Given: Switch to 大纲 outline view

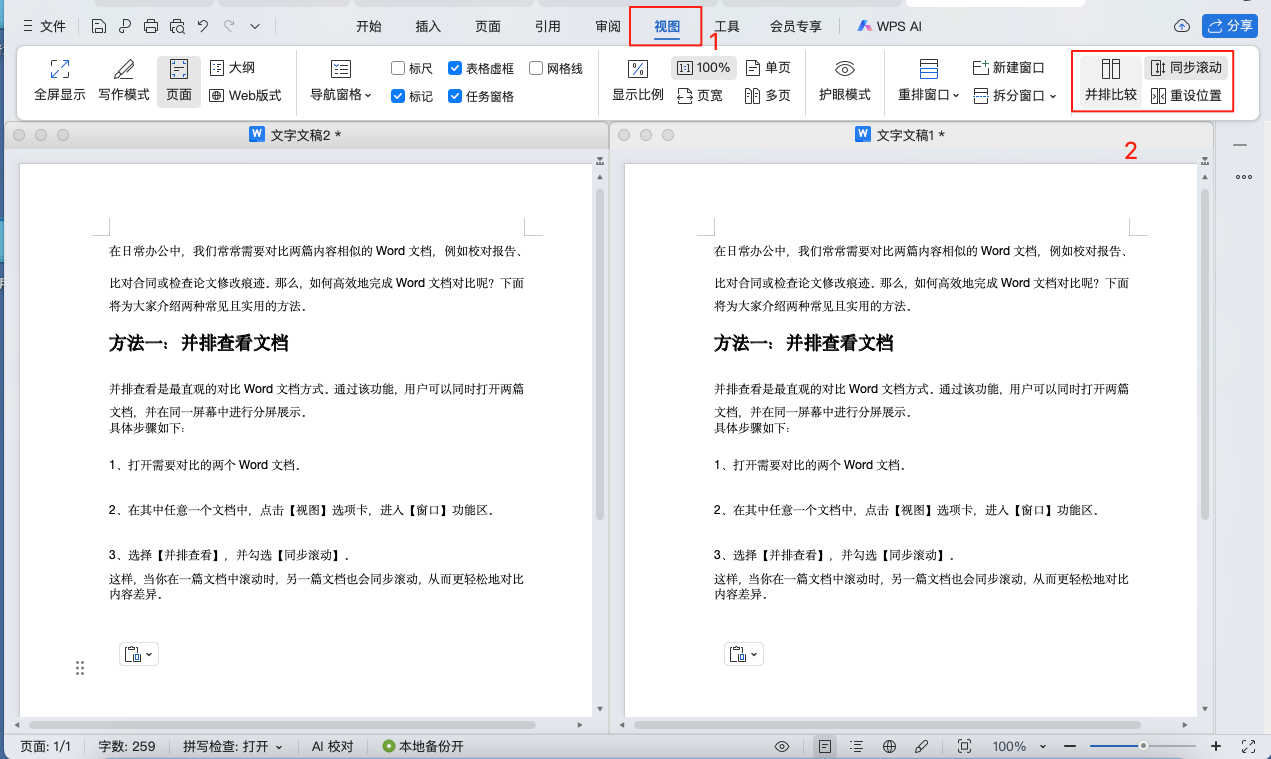Looking at the screenshot, I should point(232,68).
